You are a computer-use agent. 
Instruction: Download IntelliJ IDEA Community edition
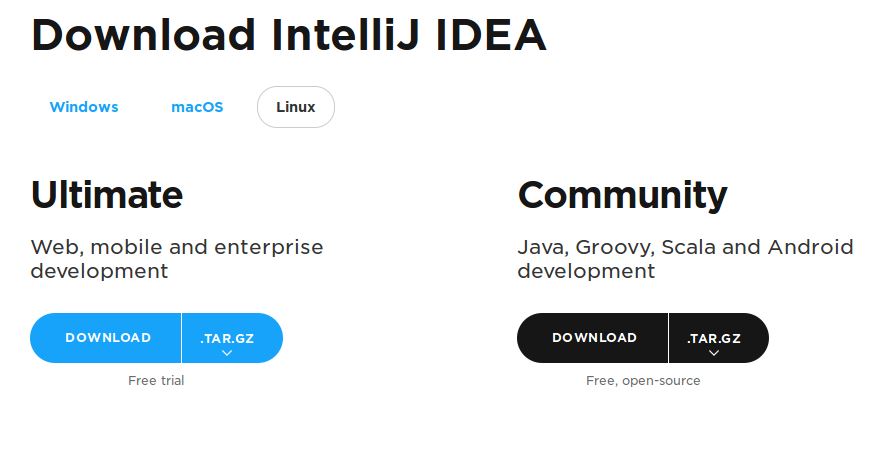coord(594,338)
